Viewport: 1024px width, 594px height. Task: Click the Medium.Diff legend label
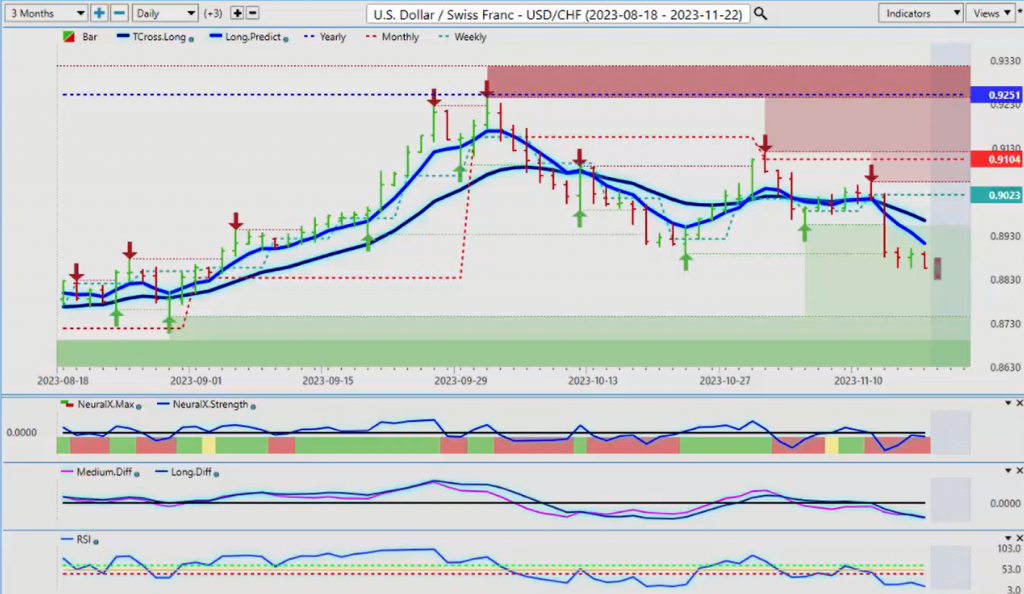click(x=100, y=472)
